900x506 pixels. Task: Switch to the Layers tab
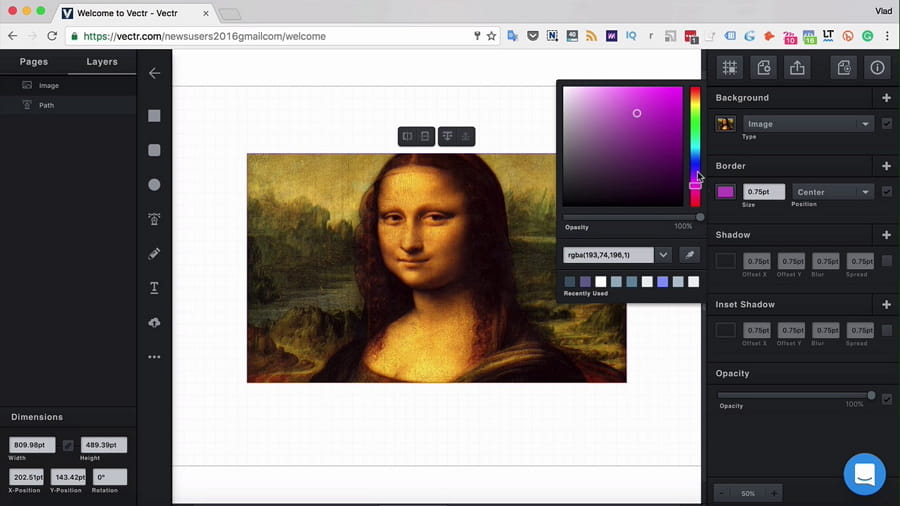click(102, 62)
